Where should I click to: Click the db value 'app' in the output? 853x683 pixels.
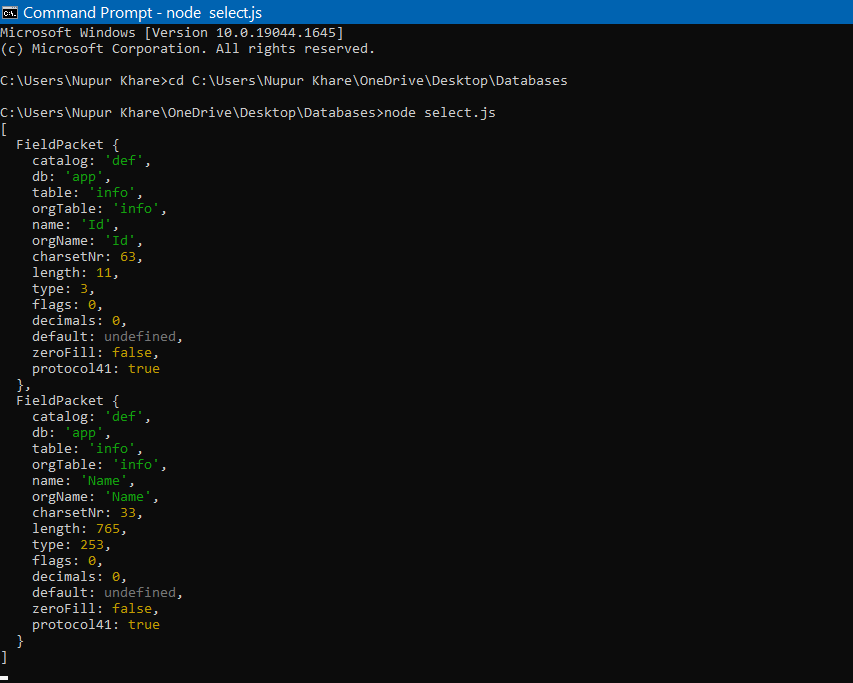84,176
